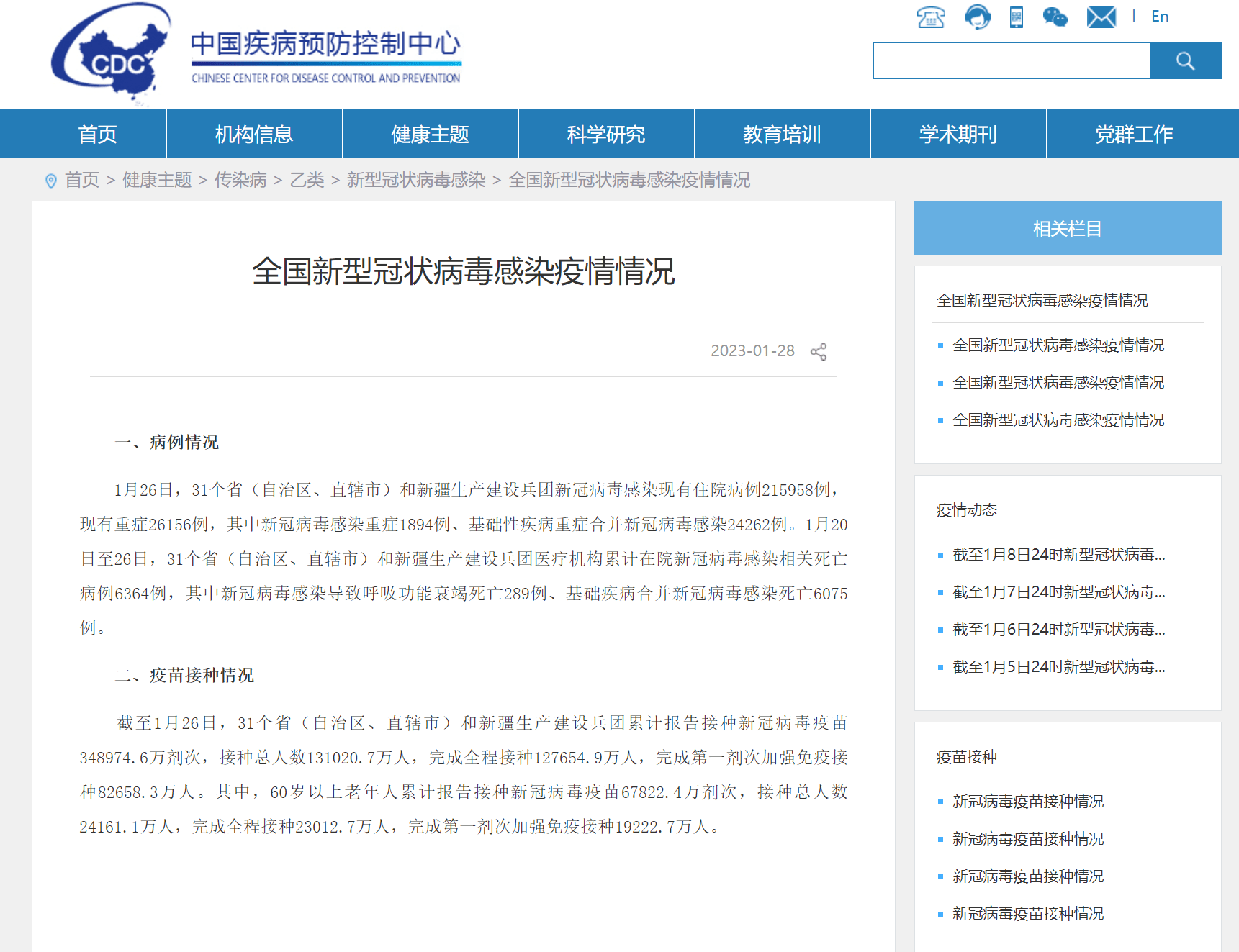Go to 学术期刊 in the main menu
The image size is (1239, 952).
pyautogui.click(x=958, y=135)
